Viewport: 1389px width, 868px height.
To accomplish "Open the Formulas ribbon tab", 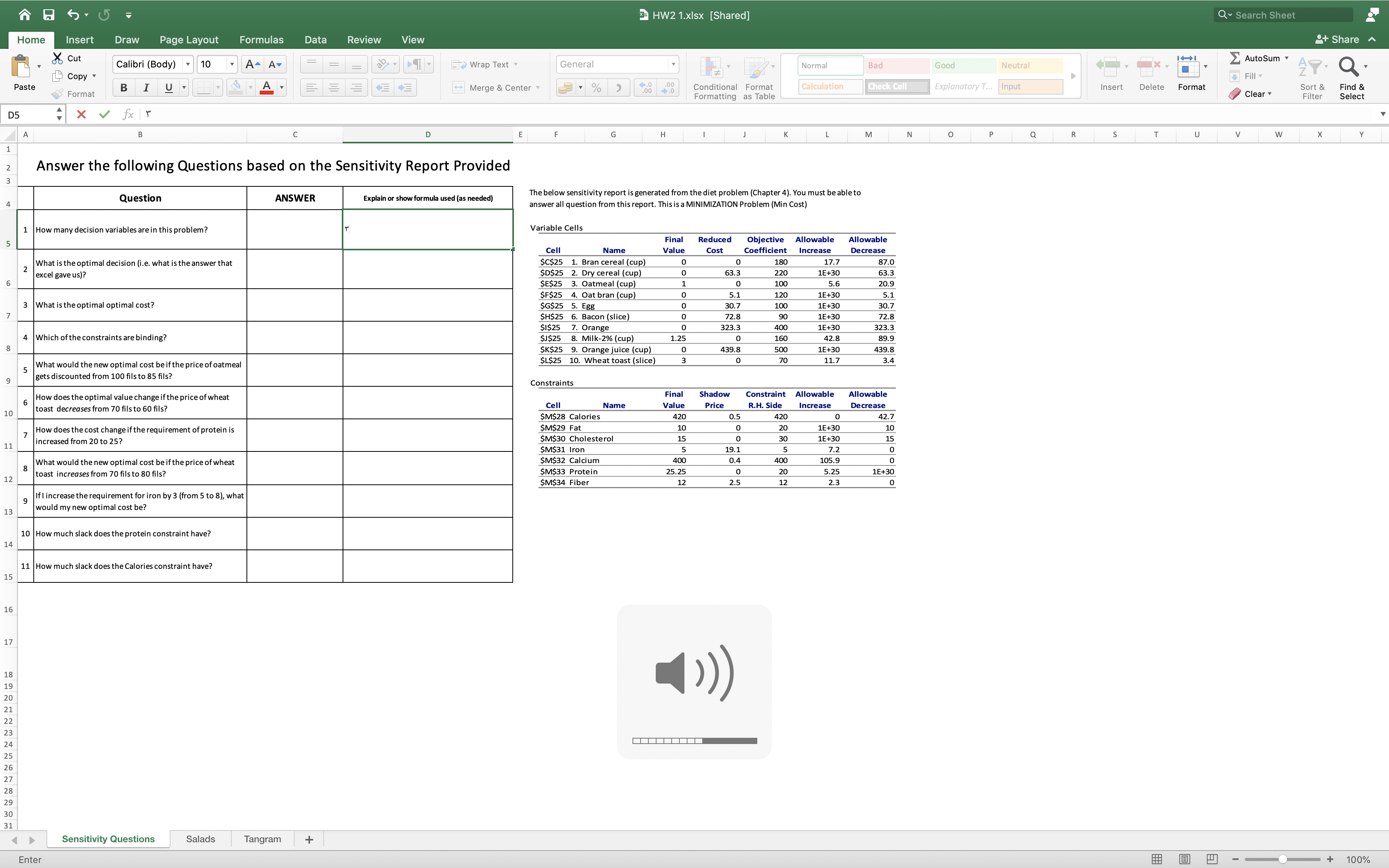I will pyautogui.click(x=260, y=39).
